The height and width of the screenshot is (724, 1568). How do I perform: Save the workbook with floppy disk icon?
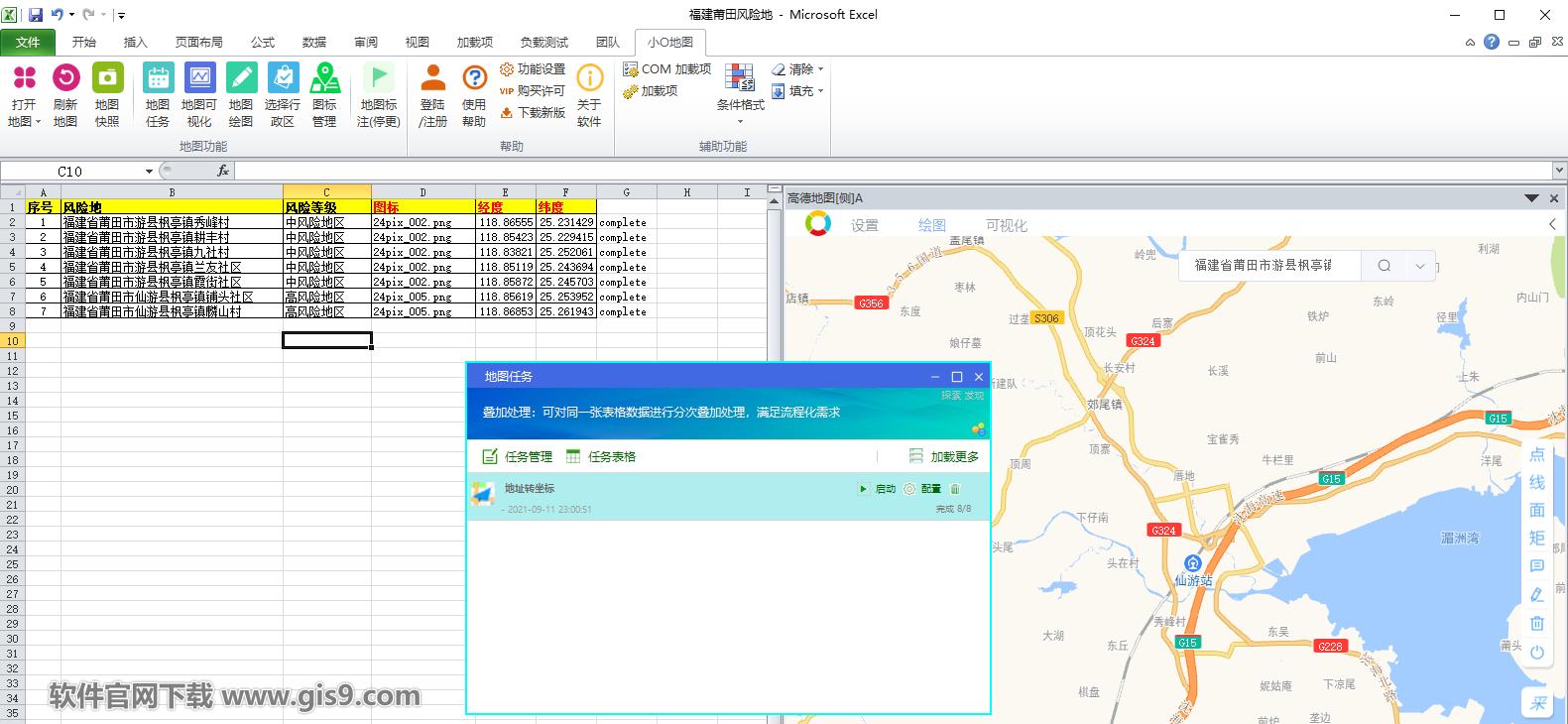[35, 15]
